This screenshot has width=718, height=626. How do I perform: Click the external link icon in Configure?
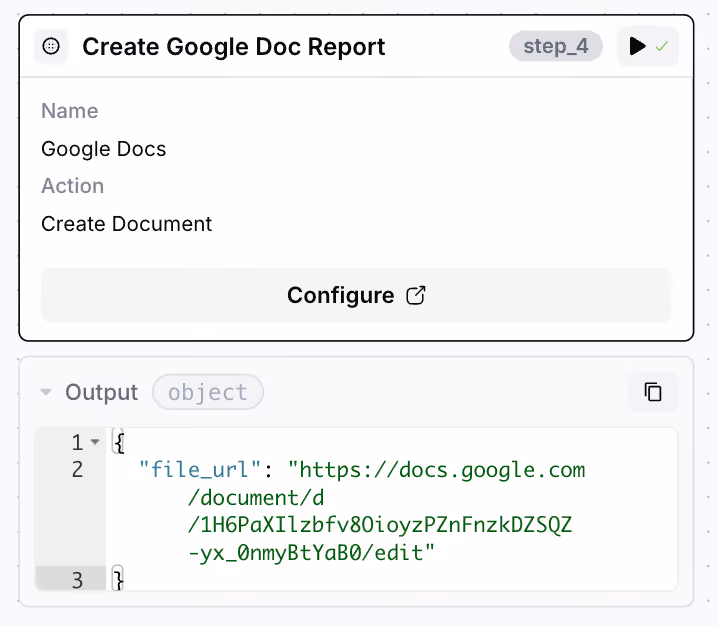point(416,295)
